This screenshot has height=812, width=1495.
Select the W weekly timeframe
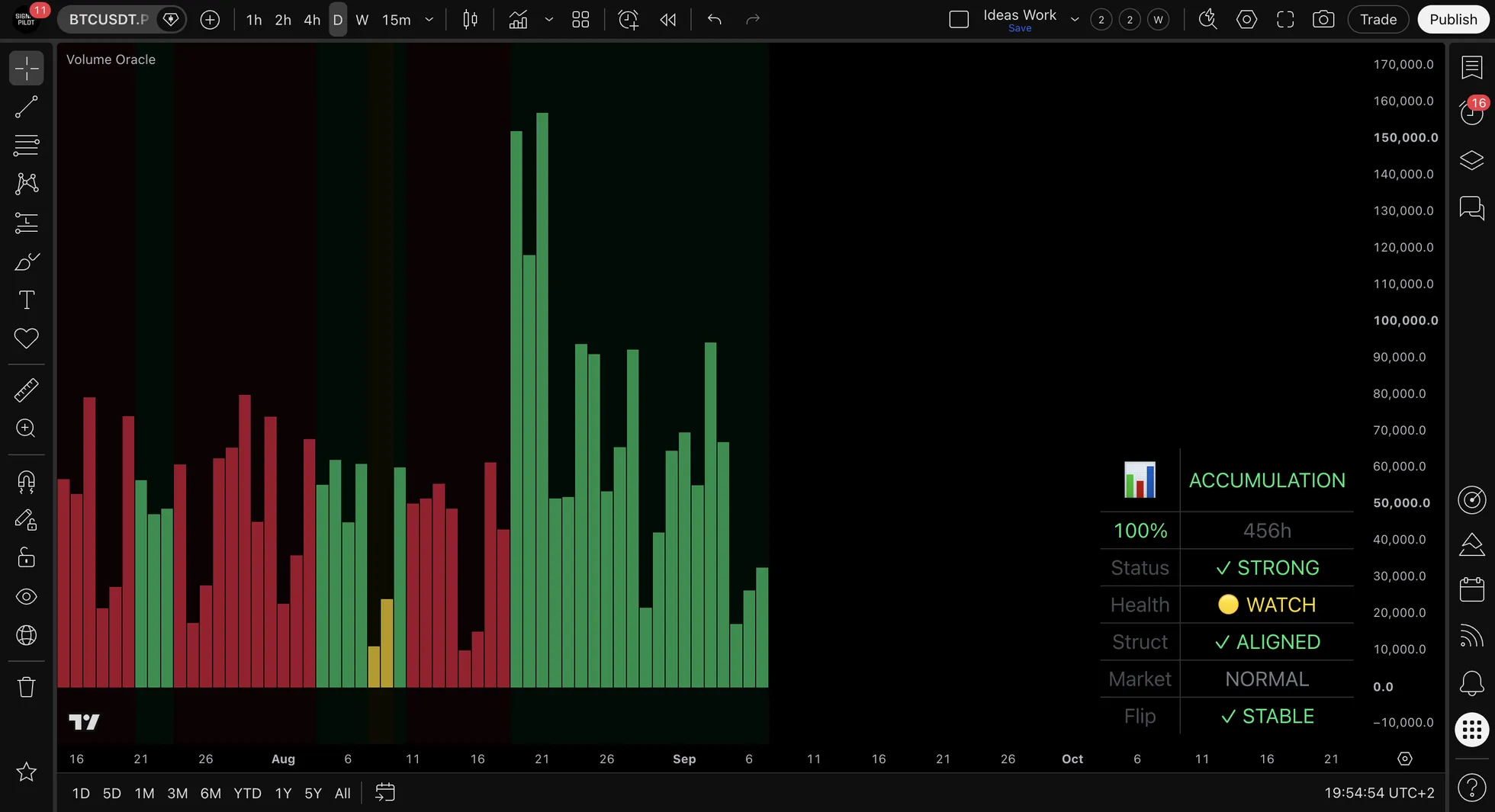tap(362, 20)
